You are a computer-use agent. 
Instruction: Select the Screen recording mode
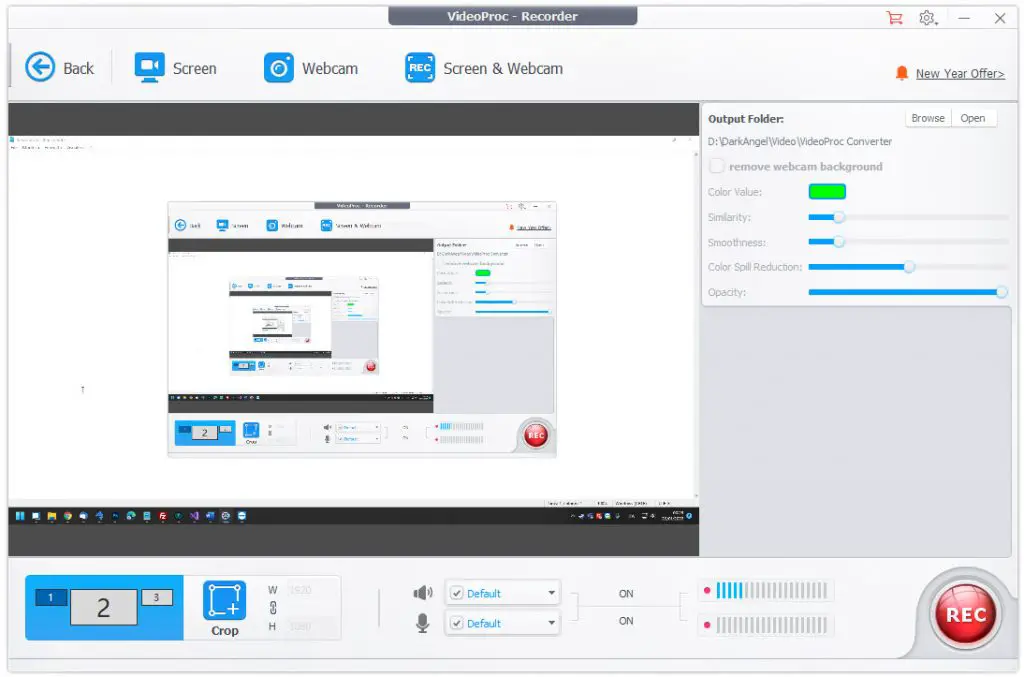[175, 68]
